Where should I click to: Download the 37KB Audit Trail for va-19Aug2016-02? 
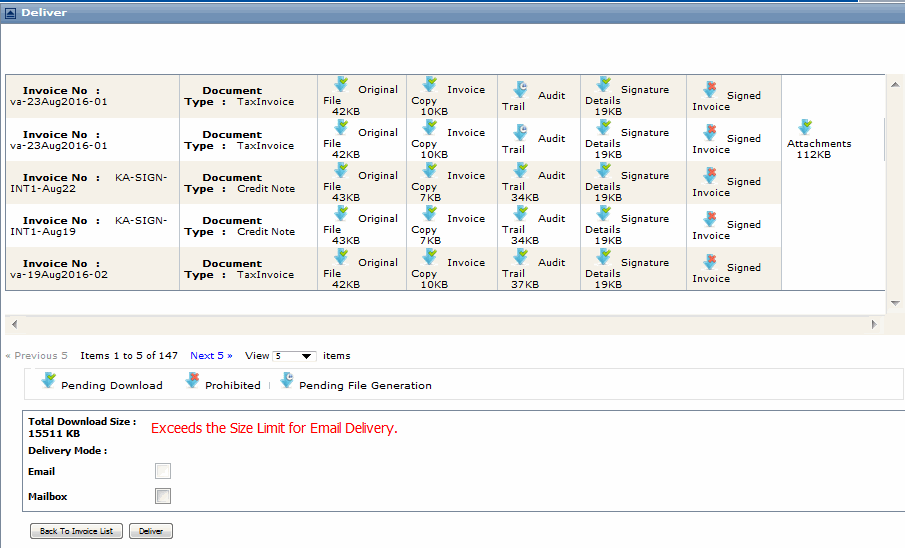tap(520, 259)
